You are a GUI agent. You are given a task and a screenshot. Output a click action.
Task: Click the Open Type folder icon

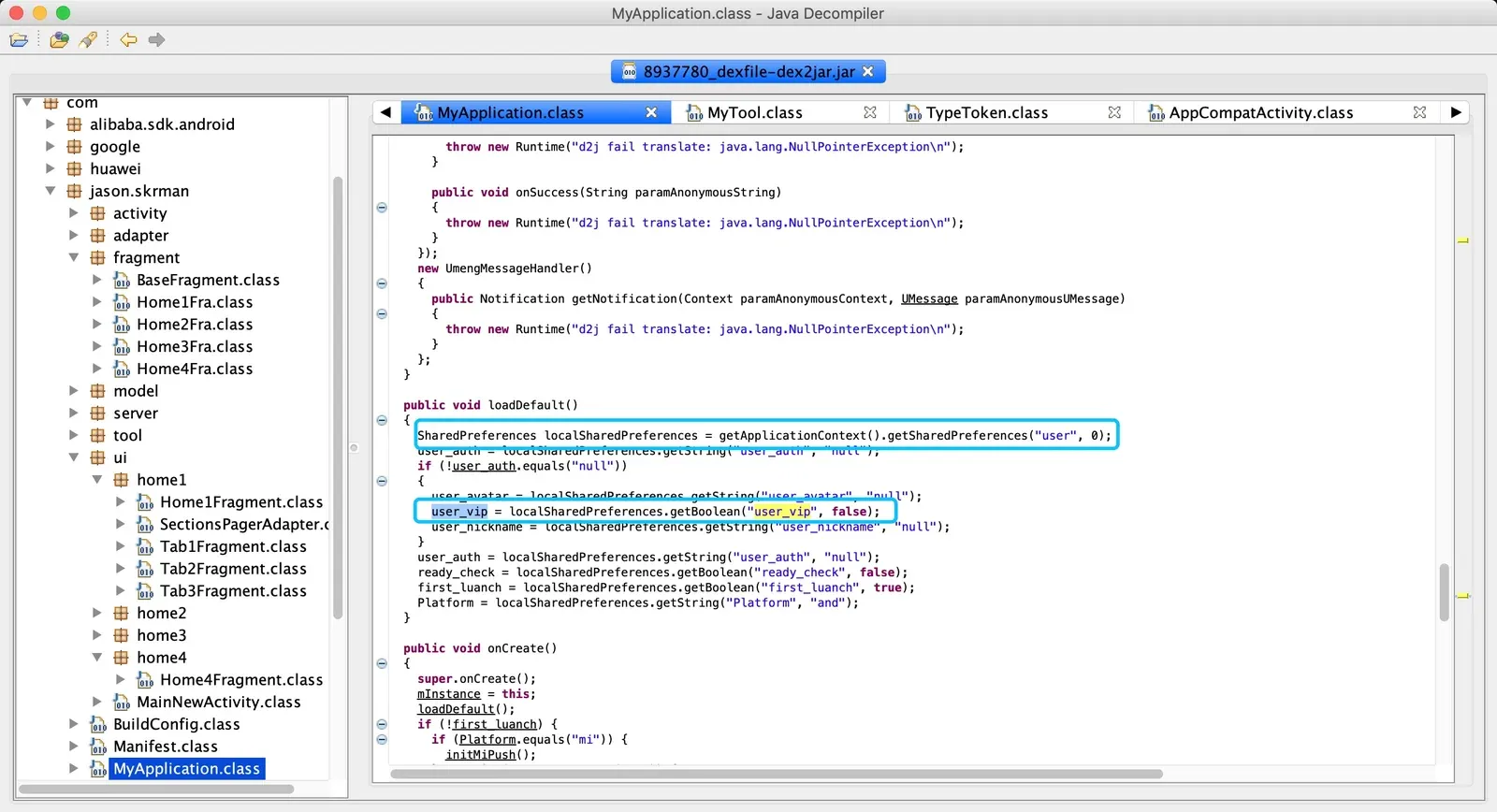(59, 39)
